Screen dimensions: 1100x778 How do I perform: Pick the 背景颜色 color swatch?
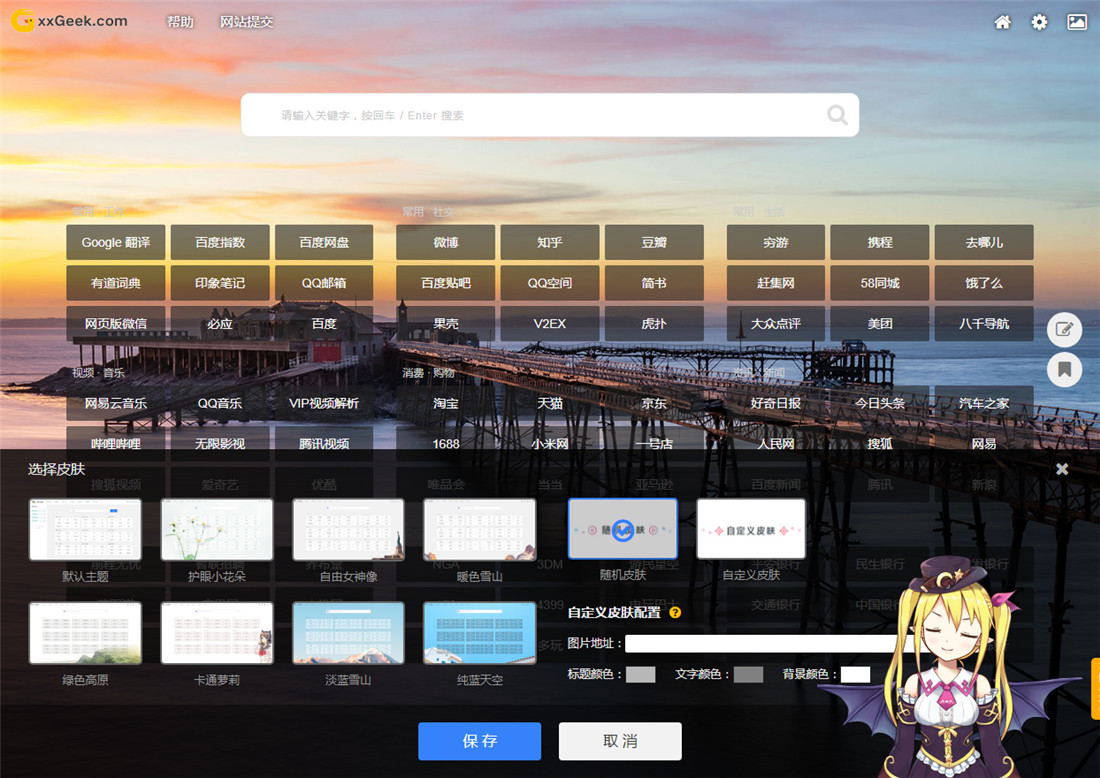855,675
